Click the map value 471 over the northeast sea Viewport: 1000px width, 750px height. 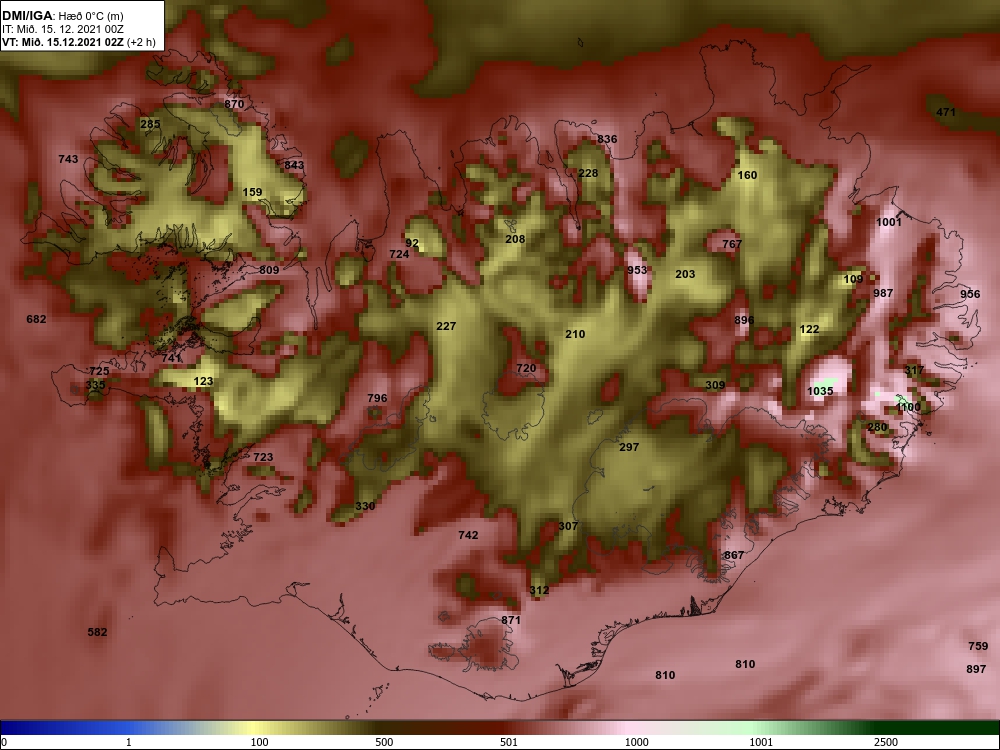pyautogui.click(x=946, y=112)
